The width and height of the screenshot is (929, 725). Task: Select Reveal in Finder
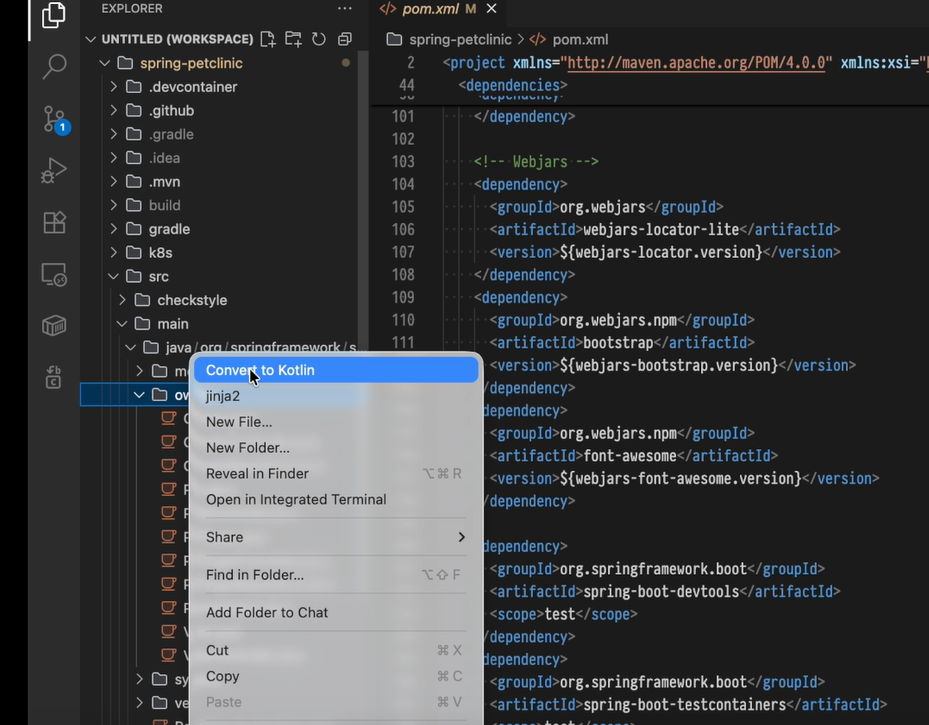[336, 474]
